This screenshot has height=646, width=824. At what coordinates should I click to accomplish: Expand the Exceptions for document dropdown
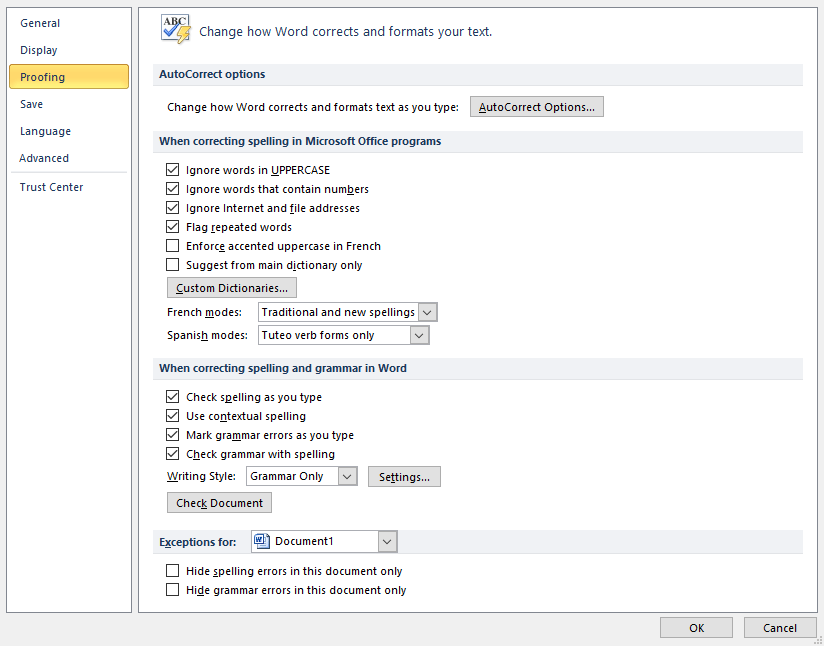388,541
